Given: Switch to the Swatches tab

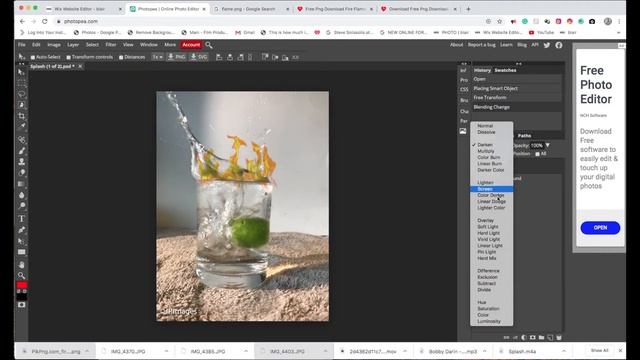Looking at the screenshot, I should pos(505,70).
